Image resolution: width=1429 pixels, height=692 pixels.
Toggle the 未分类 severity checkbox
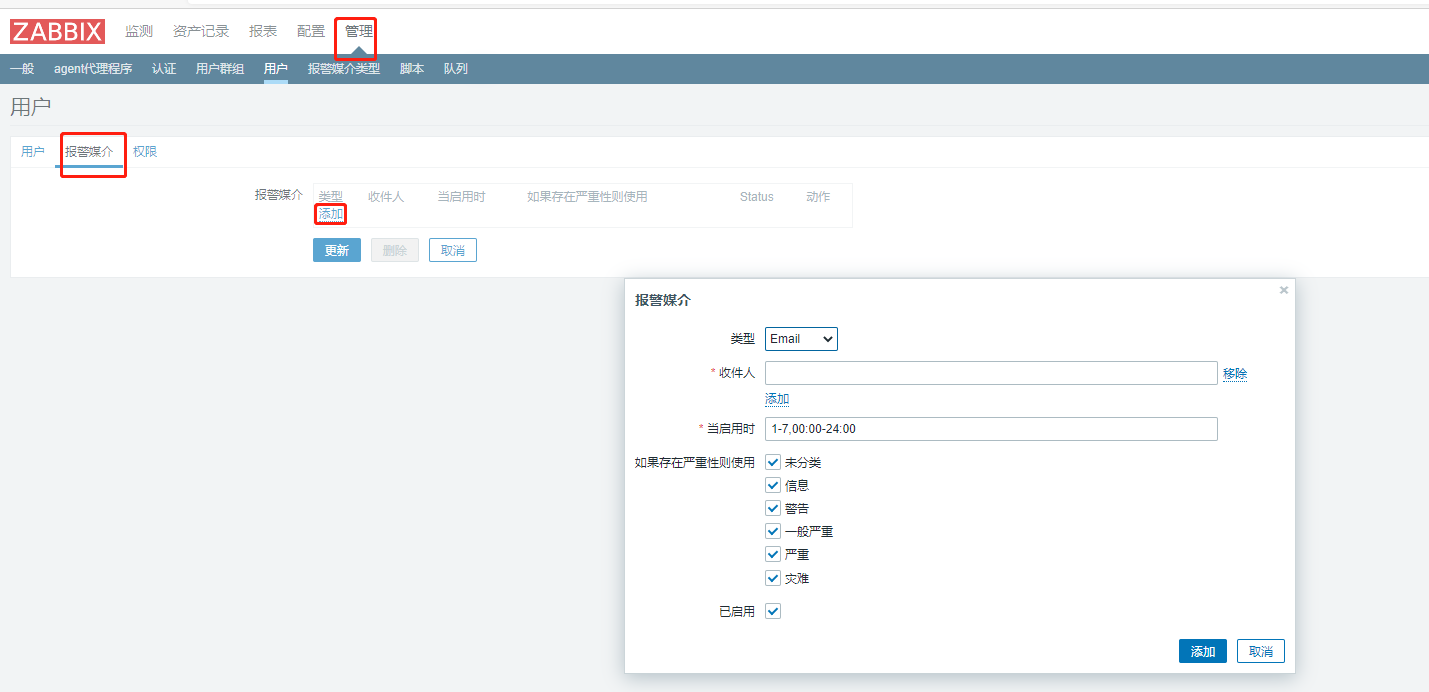coord(773,462)
